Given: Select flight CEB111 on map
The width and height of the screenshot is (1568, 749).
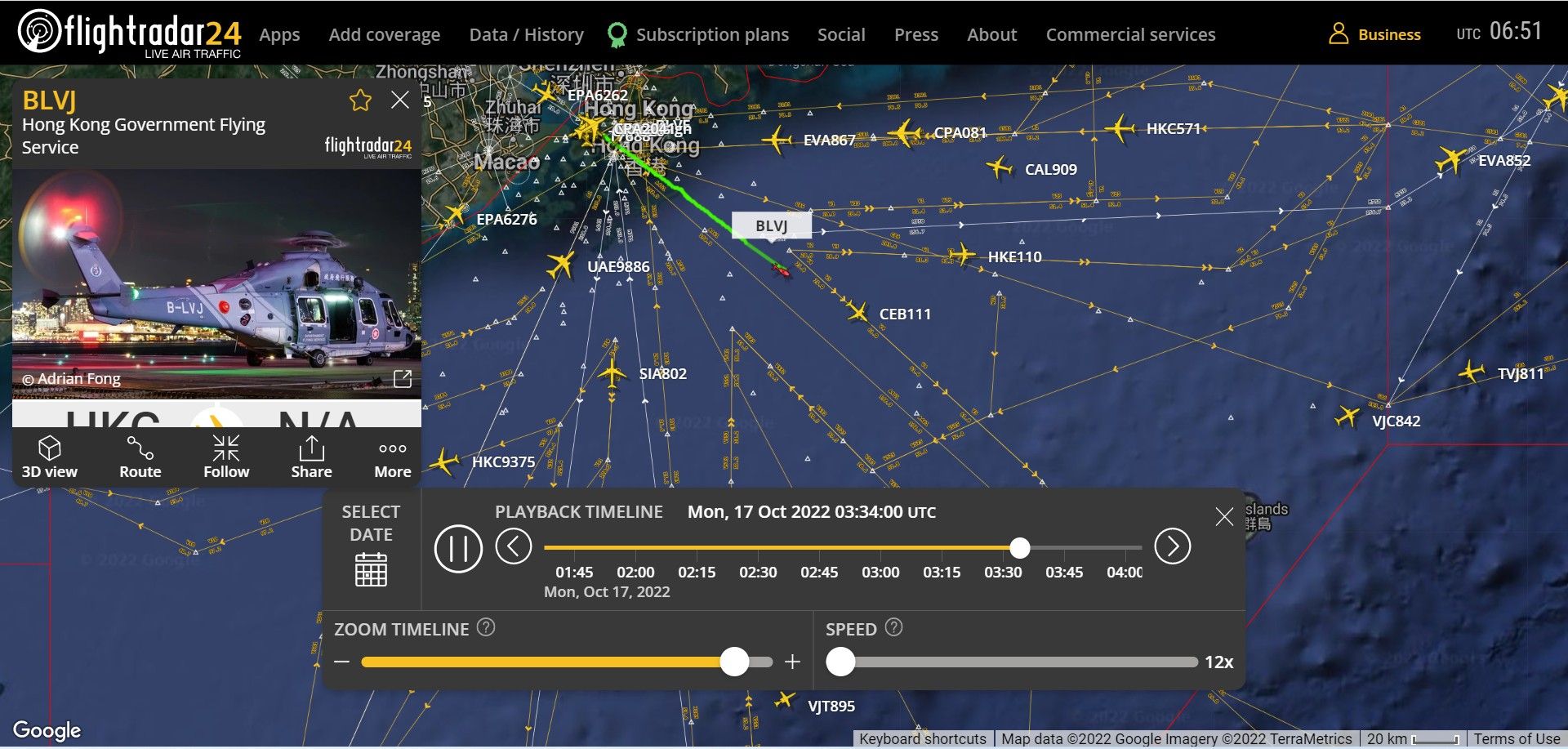Looking at the screenshot, I should (857, 311).
